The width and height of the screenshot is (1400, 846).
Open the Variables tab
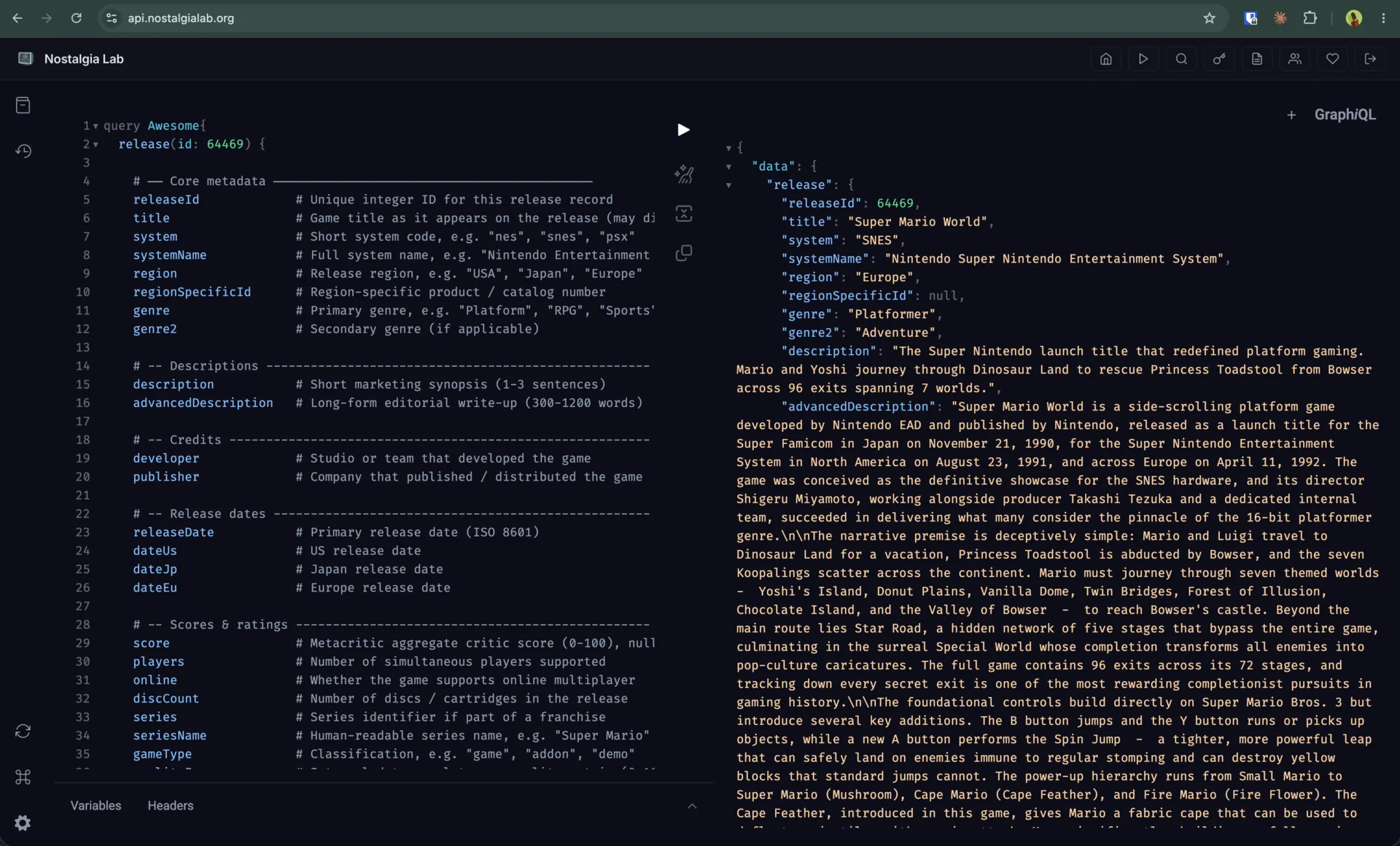pos(96,806)
